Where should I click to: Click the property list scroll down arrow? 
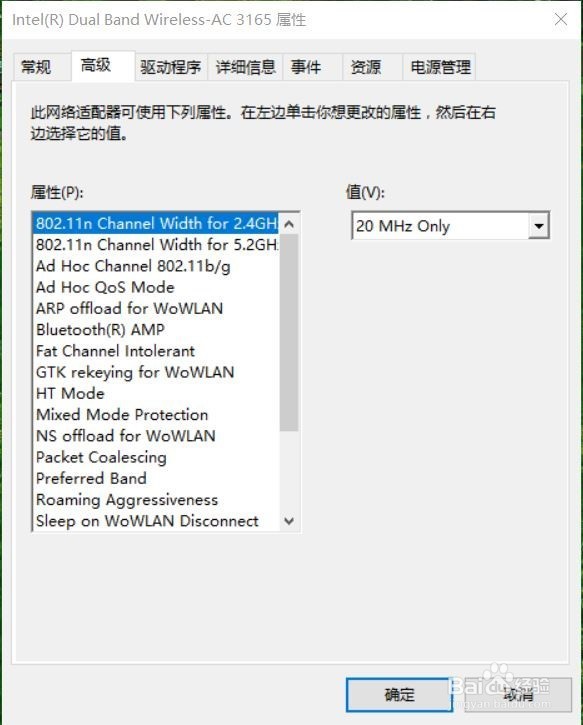tap(289, 521)
